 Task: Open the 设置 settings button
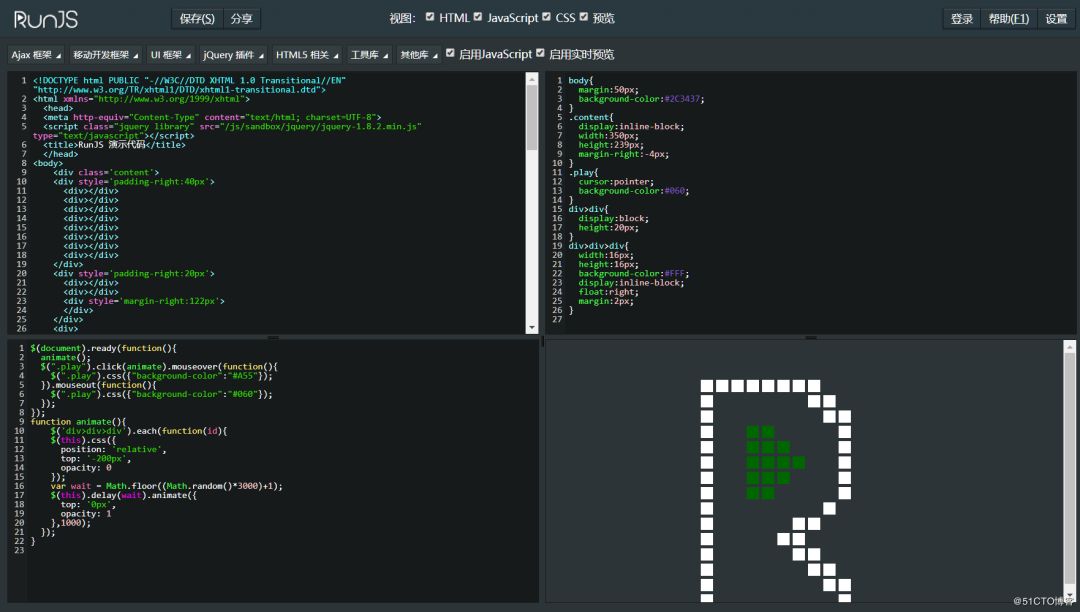(1056, 19)
